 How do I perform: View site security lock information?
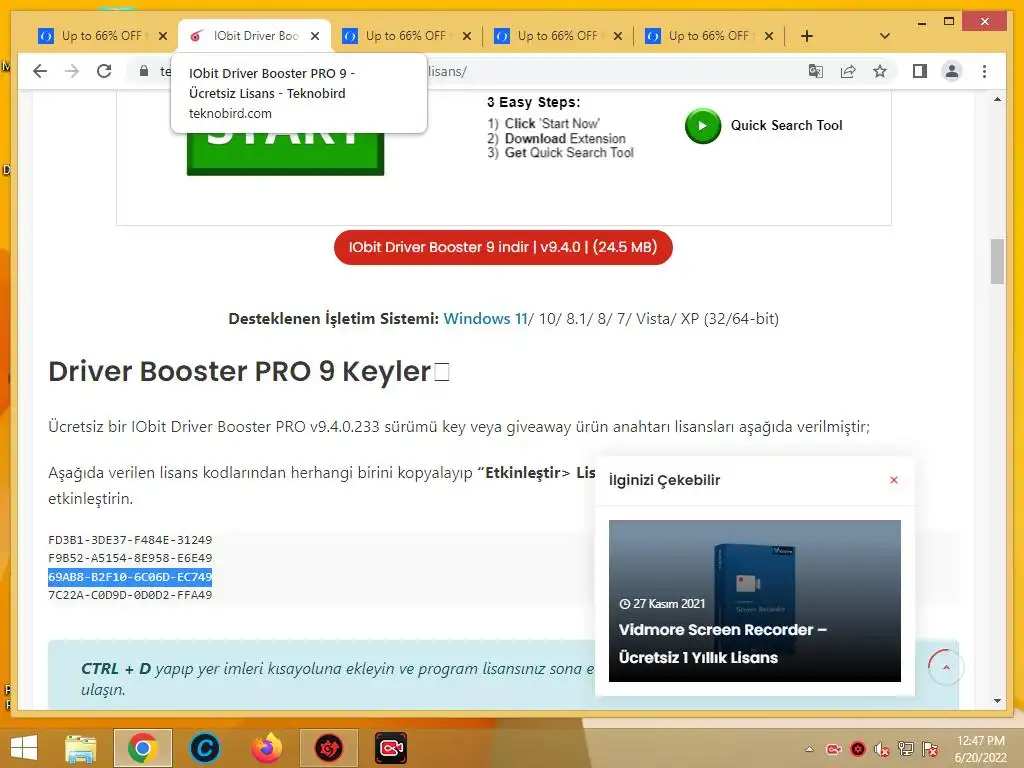[x=144, y=71]
